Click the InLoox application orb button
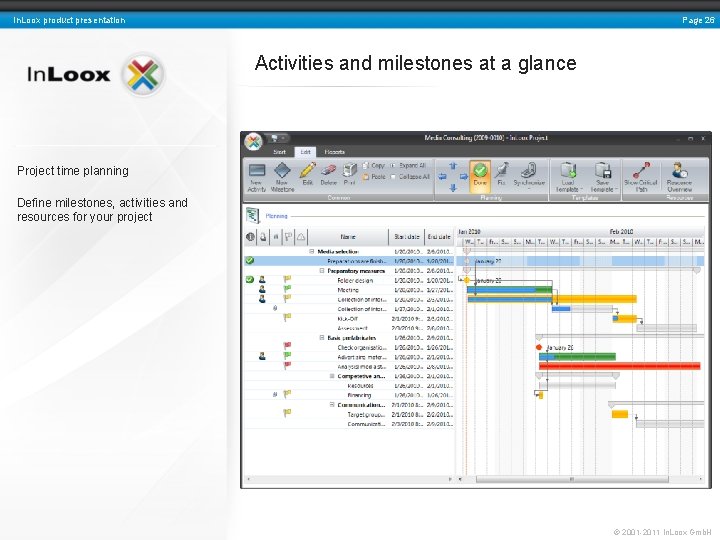Screen dimensions: 720x540 253,141
